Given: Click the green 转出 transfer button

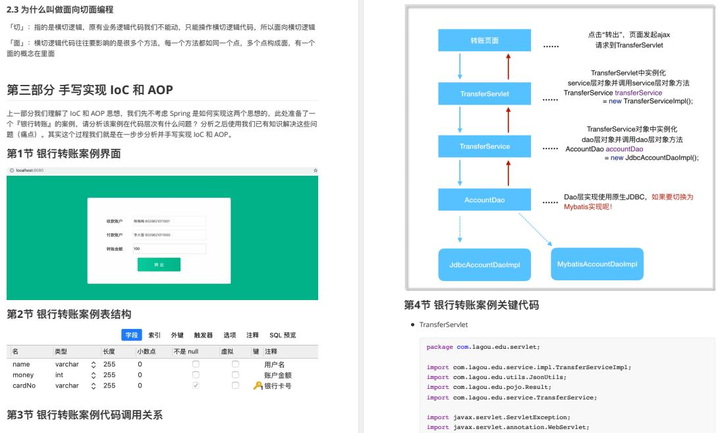Looking at the screenshot, I should tap(159, 264).
